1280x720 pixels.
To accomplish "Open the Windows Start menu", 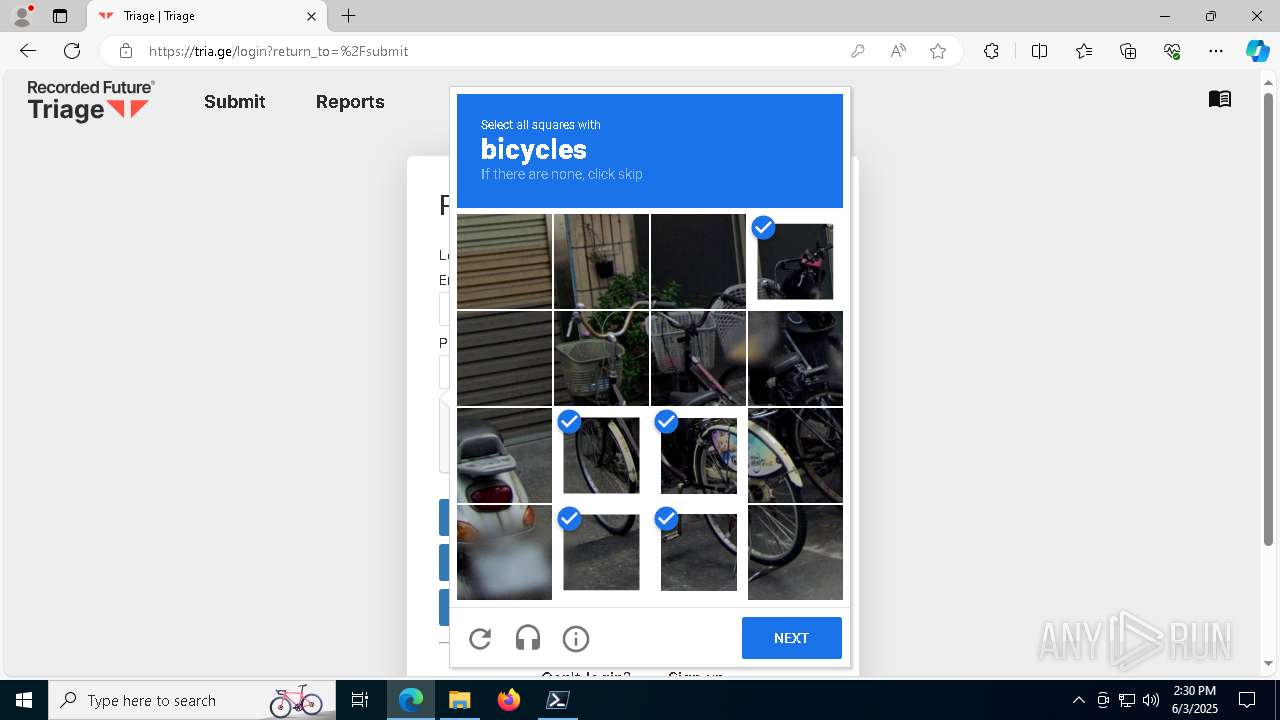I will pos(24,700).
